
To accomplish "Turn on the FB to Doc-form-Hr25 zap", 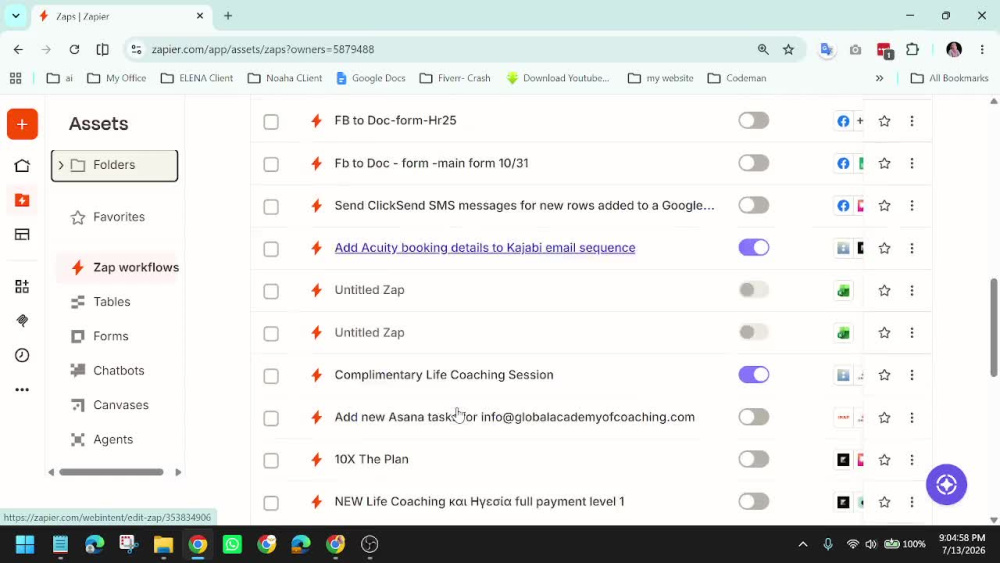I will (753, 121).
